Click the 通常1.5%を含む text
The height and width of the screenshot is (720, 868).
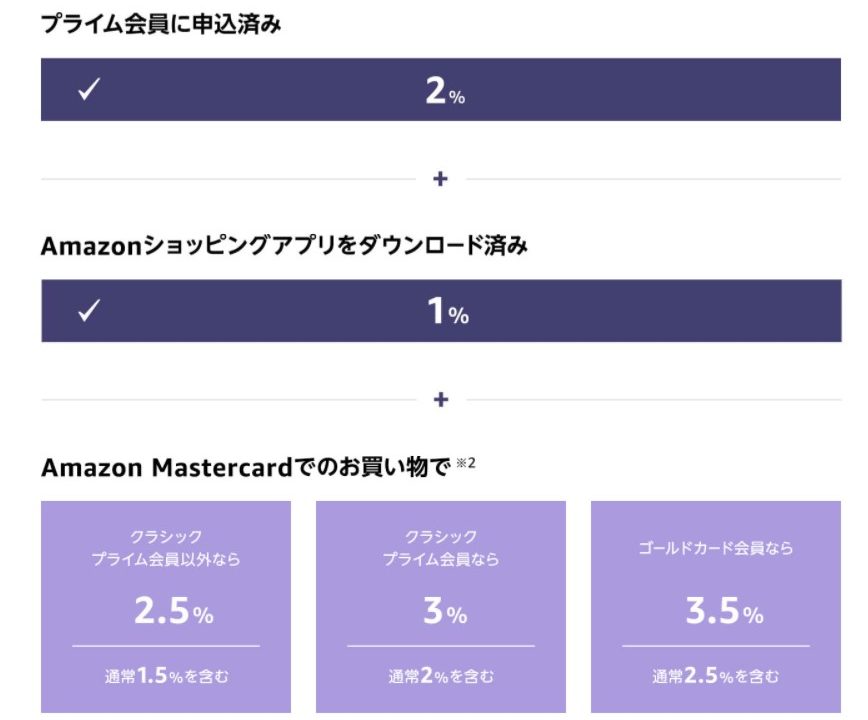pos(166,676)
